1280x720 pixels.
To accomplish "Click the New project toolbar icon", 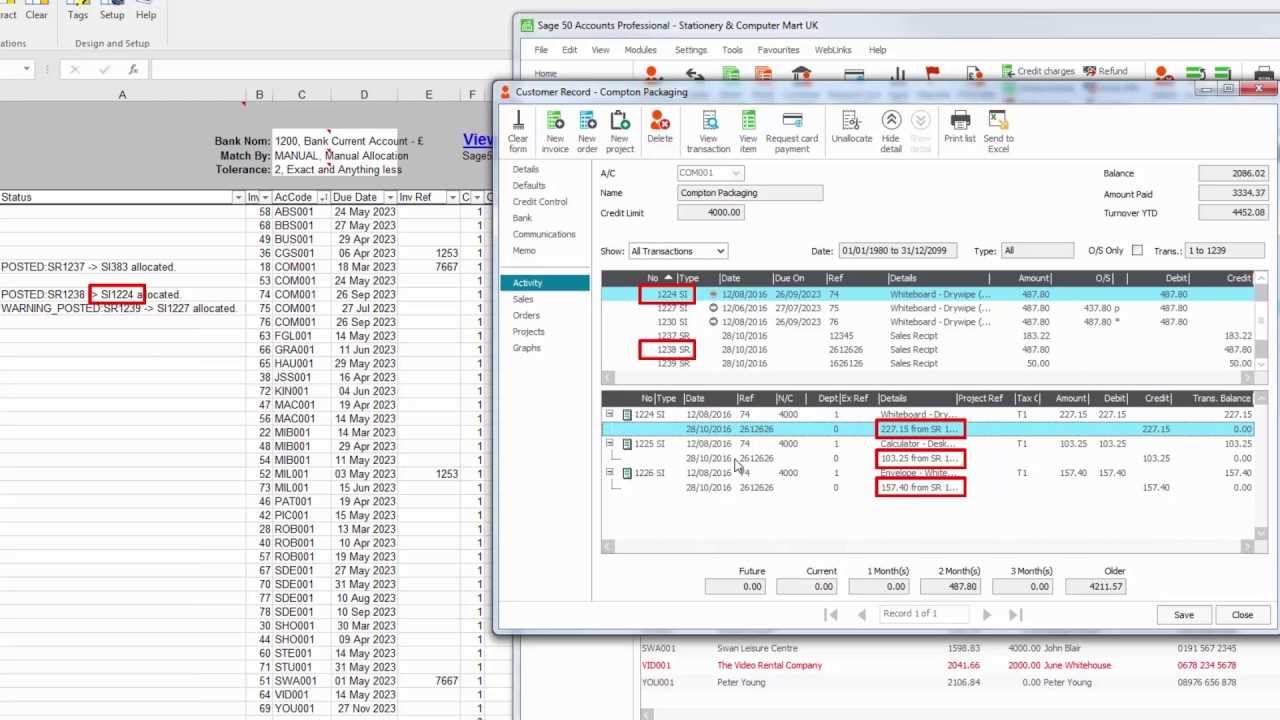I will tap(620, 131).
